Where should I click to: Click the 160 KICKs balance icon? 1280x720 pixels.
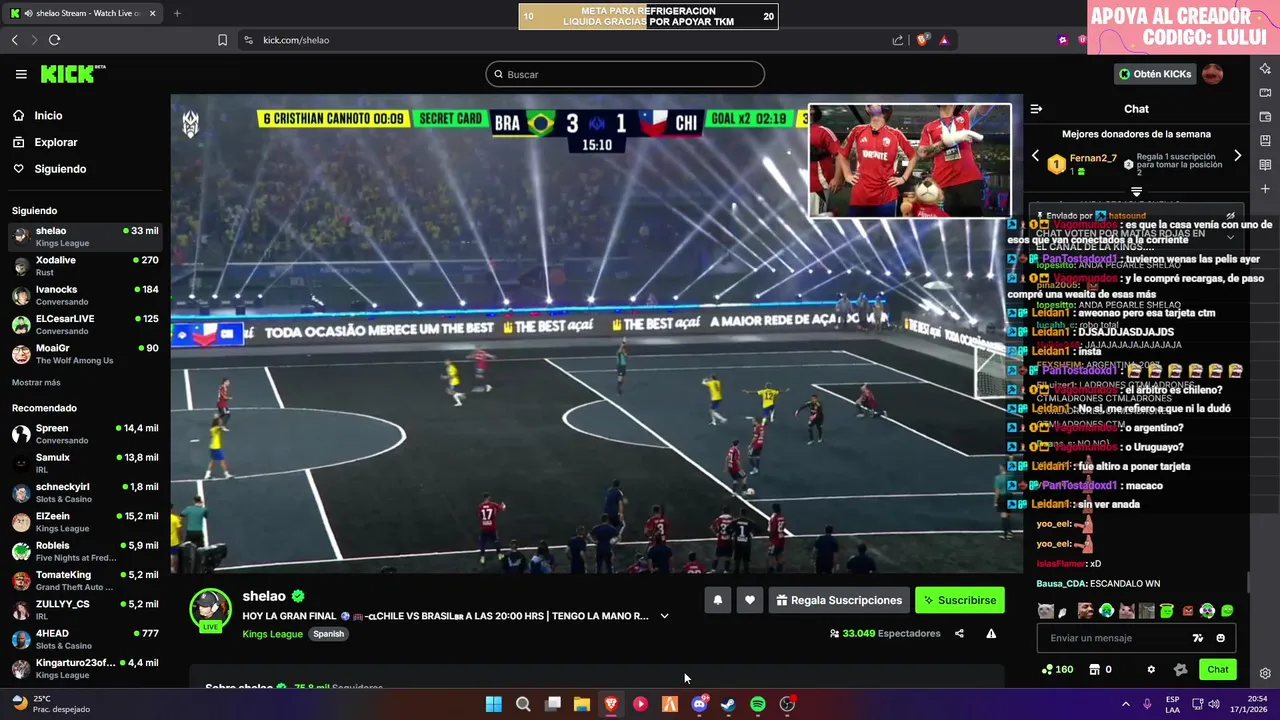coord(1057,670)
